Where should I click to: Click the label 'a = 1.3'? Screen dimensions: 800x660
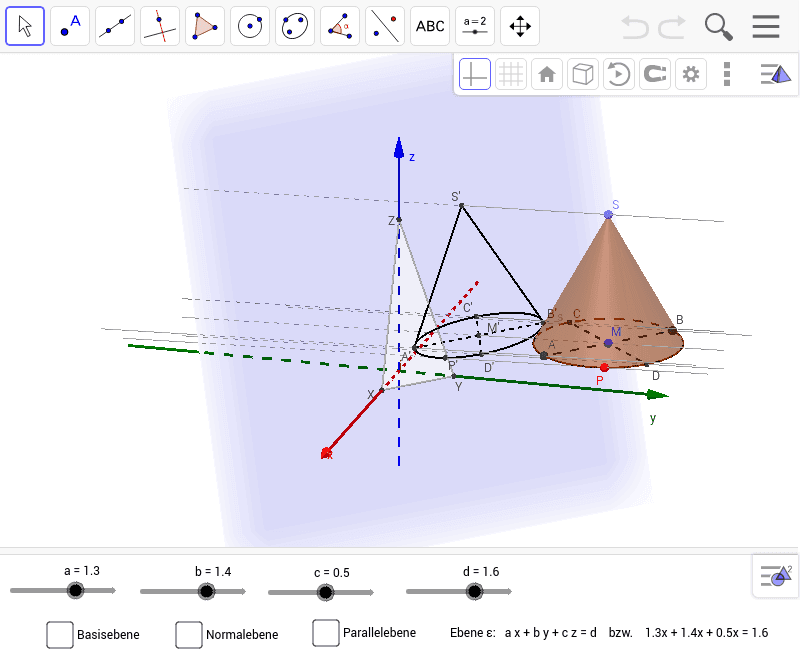point(82,571)
